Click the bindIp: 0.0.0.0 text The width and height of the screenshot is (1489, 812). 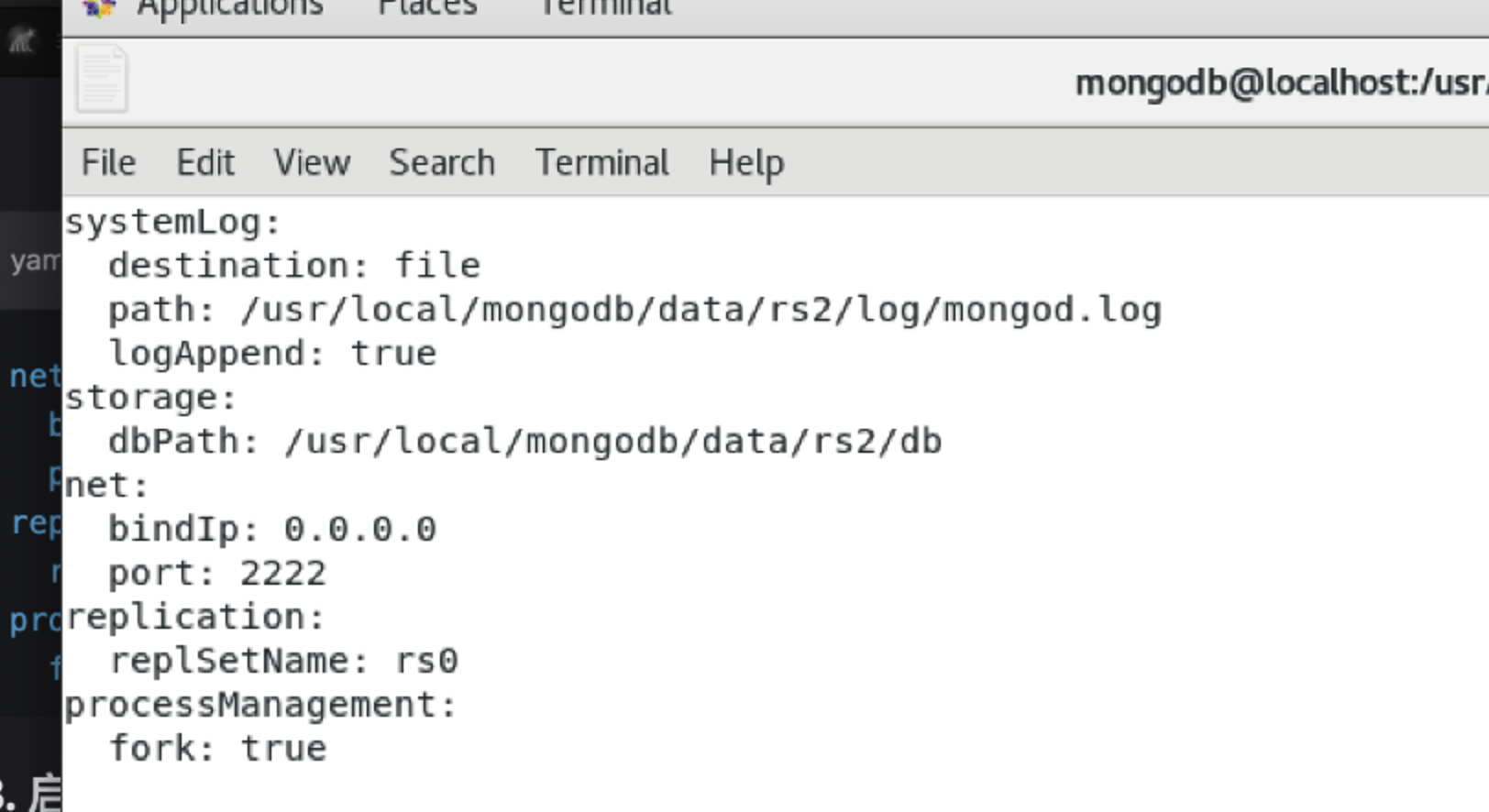click(271, 528)
